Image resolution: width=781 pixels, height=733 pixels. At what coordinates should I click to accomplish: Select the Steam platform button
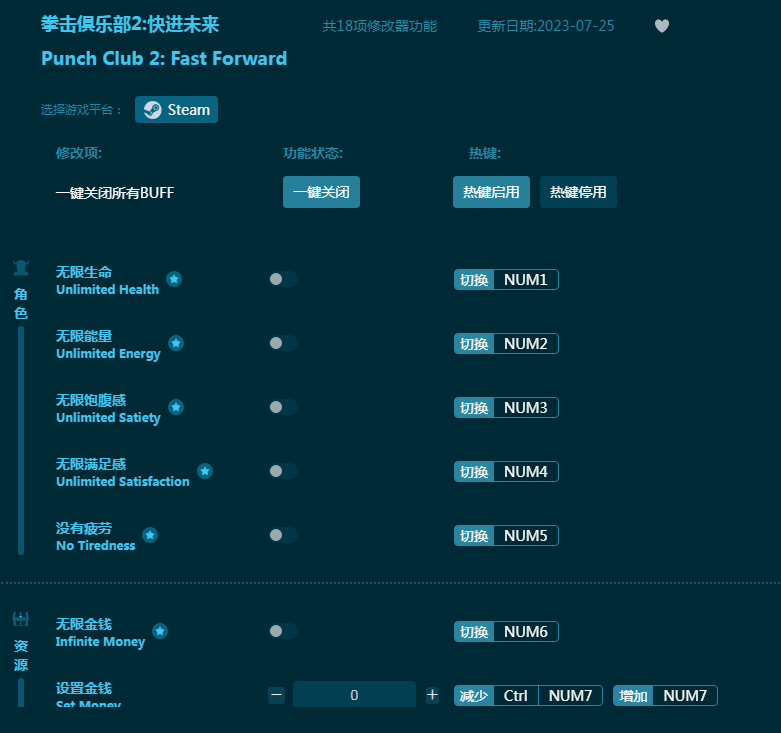pyautogui.click(x=176, y=110)
